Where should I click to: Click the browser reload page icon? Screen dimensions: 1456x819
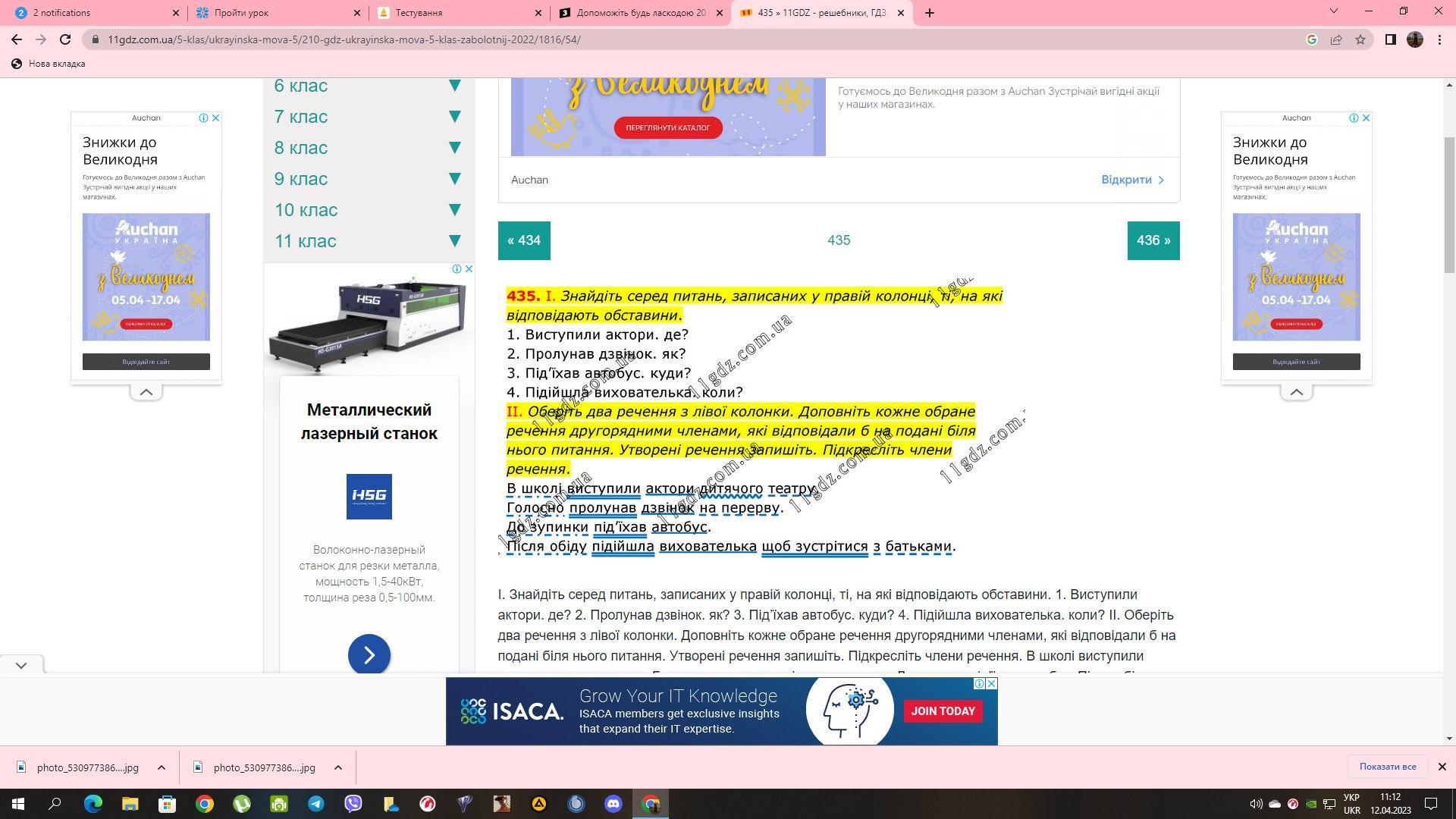(x=65, y=39)
